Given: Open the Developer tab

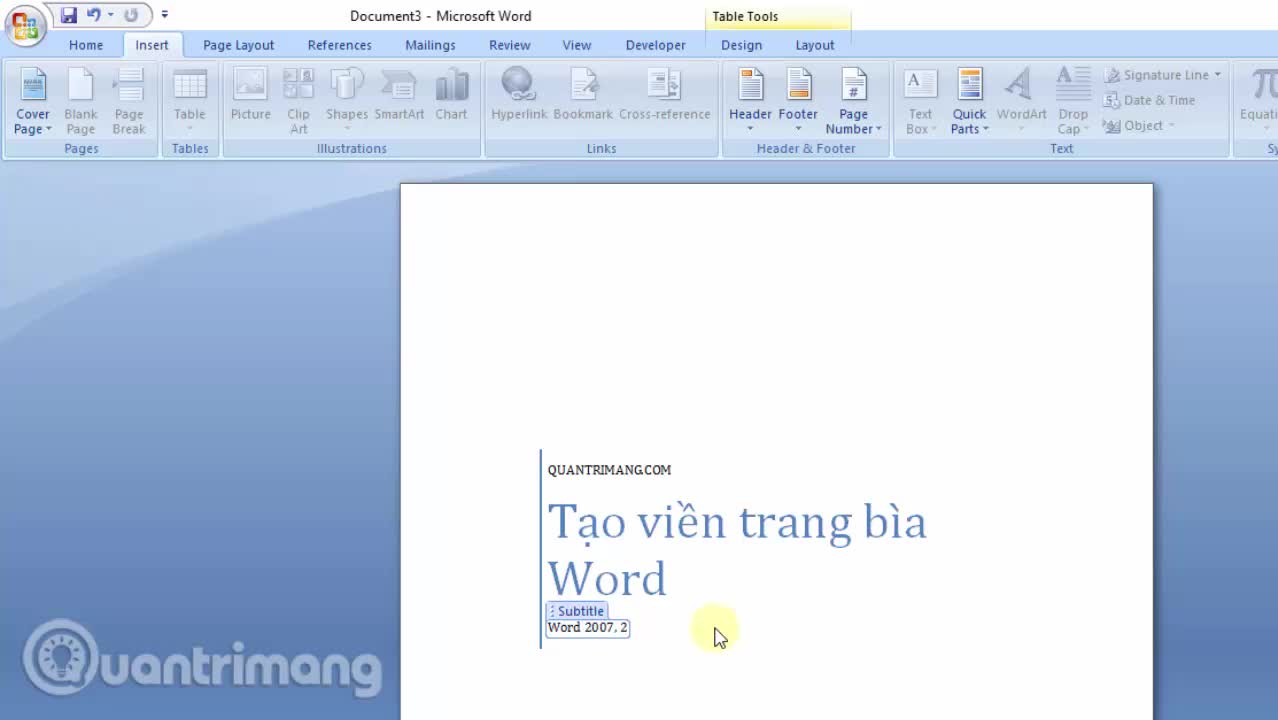Looking at the screenshot, I should click(655, 45).
